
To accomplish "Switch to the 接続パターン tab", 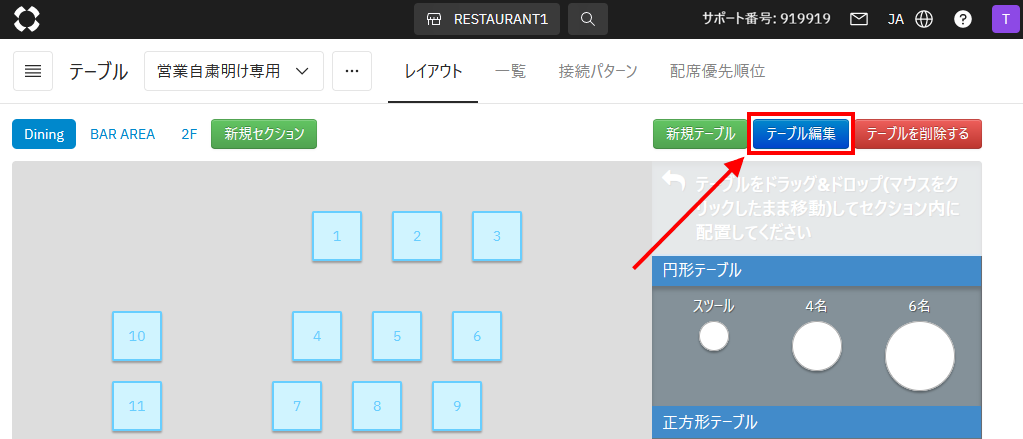I will click(598, 72).
